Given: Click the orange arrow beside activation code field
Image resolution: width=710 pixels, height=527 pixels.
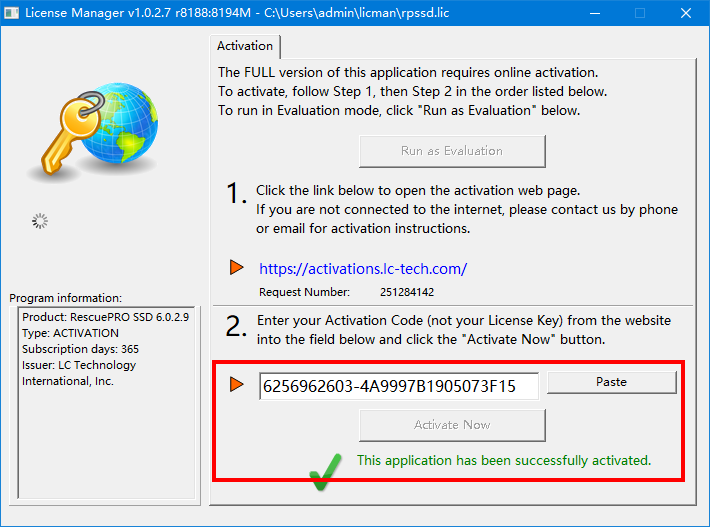Looking at the screenshot, I should click(236, 384).
